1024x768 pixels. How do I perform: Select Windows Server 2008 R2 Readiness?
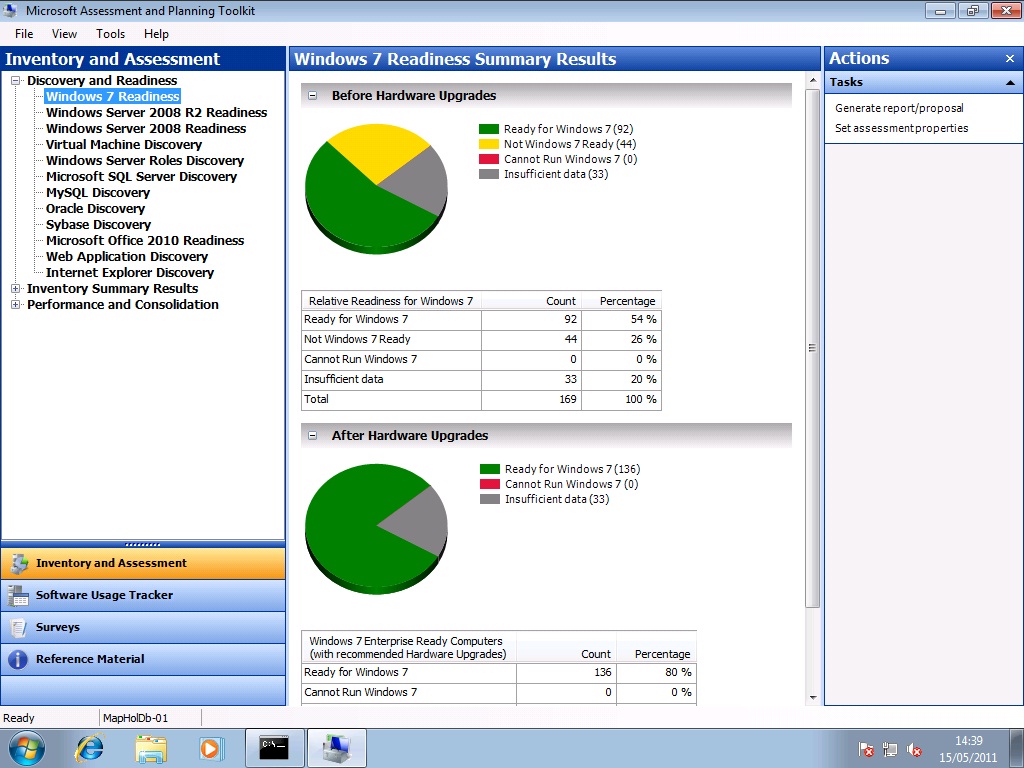(156, 112)
